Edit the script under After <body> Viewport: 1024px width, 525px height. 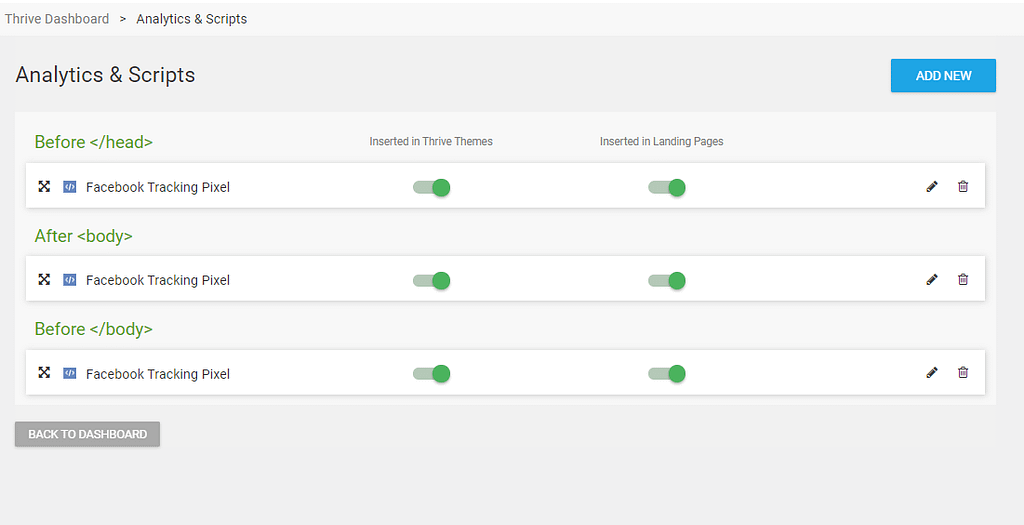(932, 280)
